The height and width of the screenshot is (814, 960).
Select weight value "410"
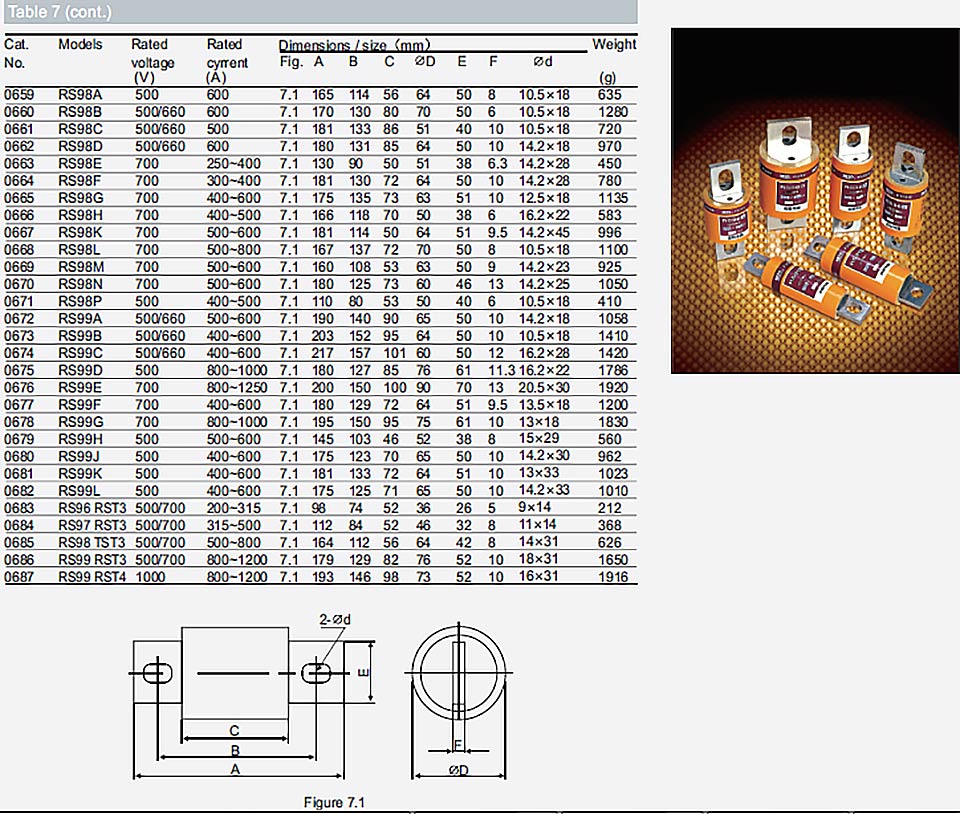pos(609,301)
